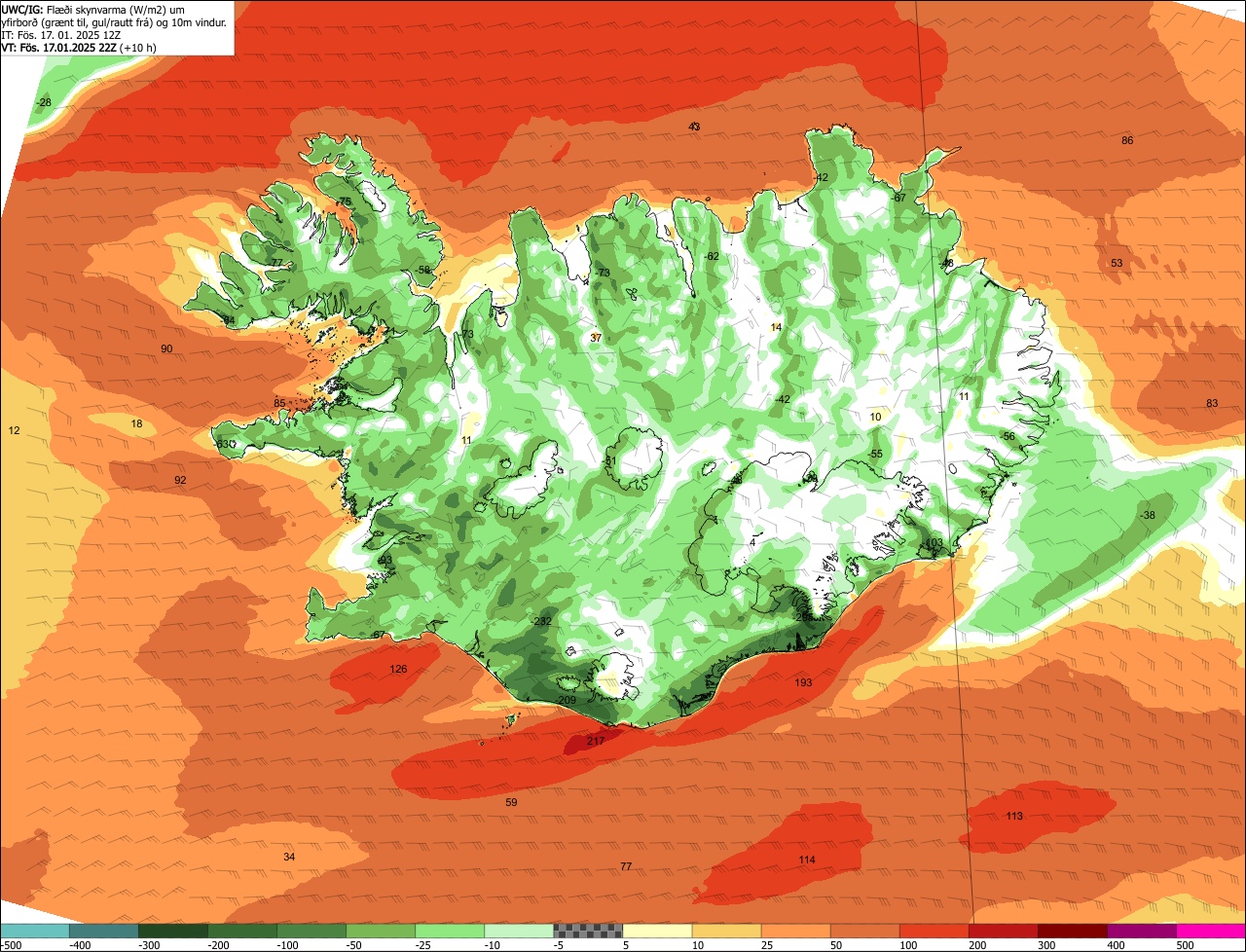
Task: Click the '100' label on the legend scale
Action: tap(906, 945)
